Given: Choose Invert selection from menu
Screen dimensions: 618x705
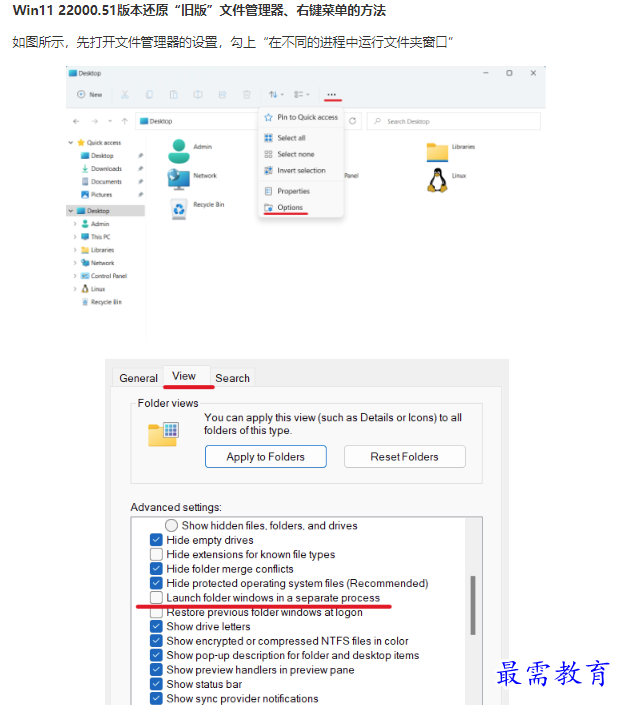Looking at the screenshot, I should tap(301, 170).
